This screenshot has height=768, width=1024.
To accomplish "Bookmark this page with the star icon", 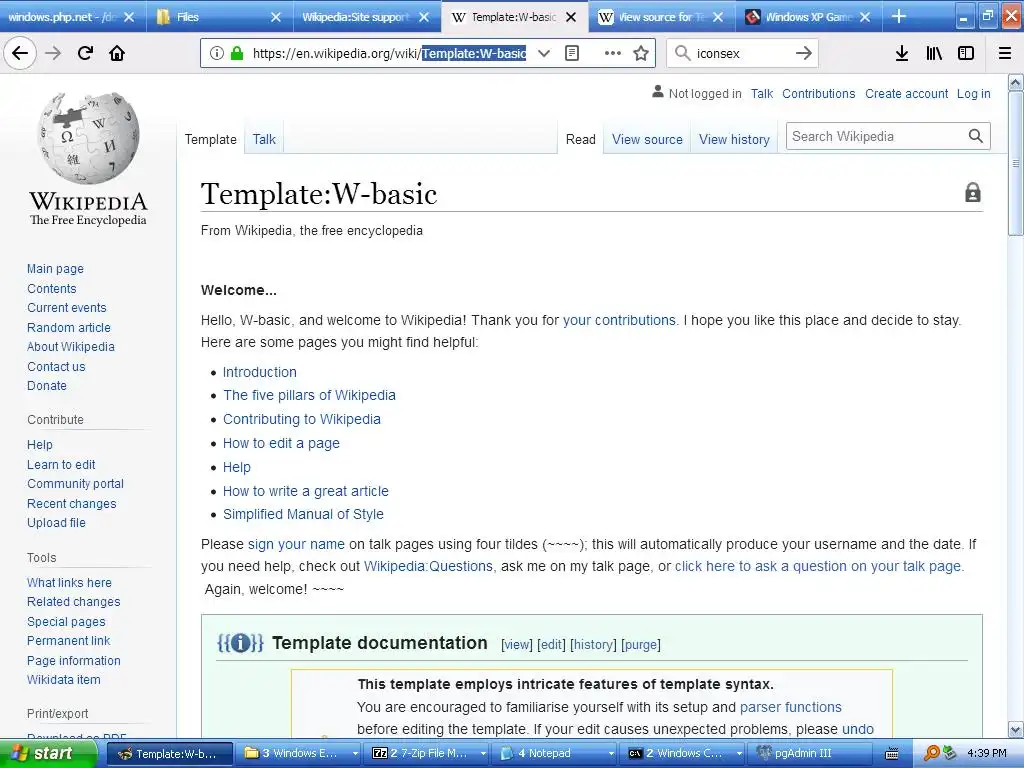I will coord(641,53).
